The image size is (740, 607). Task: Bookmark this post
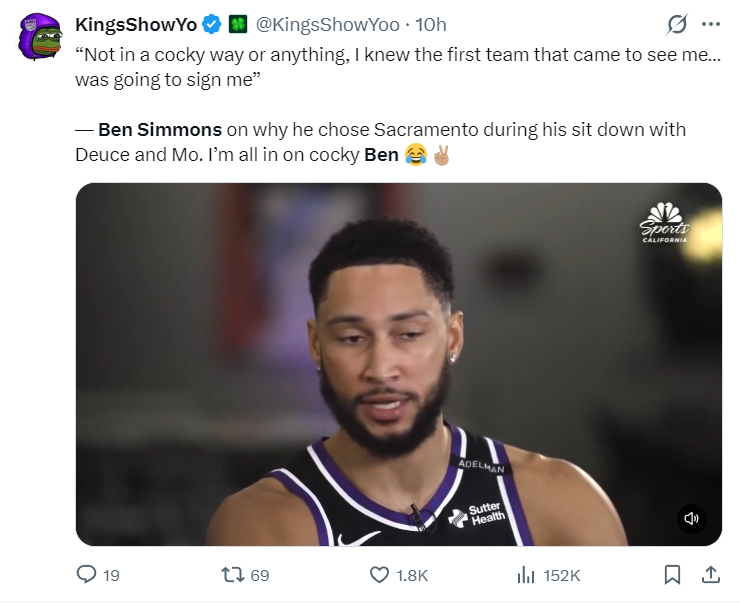point(672,575)
